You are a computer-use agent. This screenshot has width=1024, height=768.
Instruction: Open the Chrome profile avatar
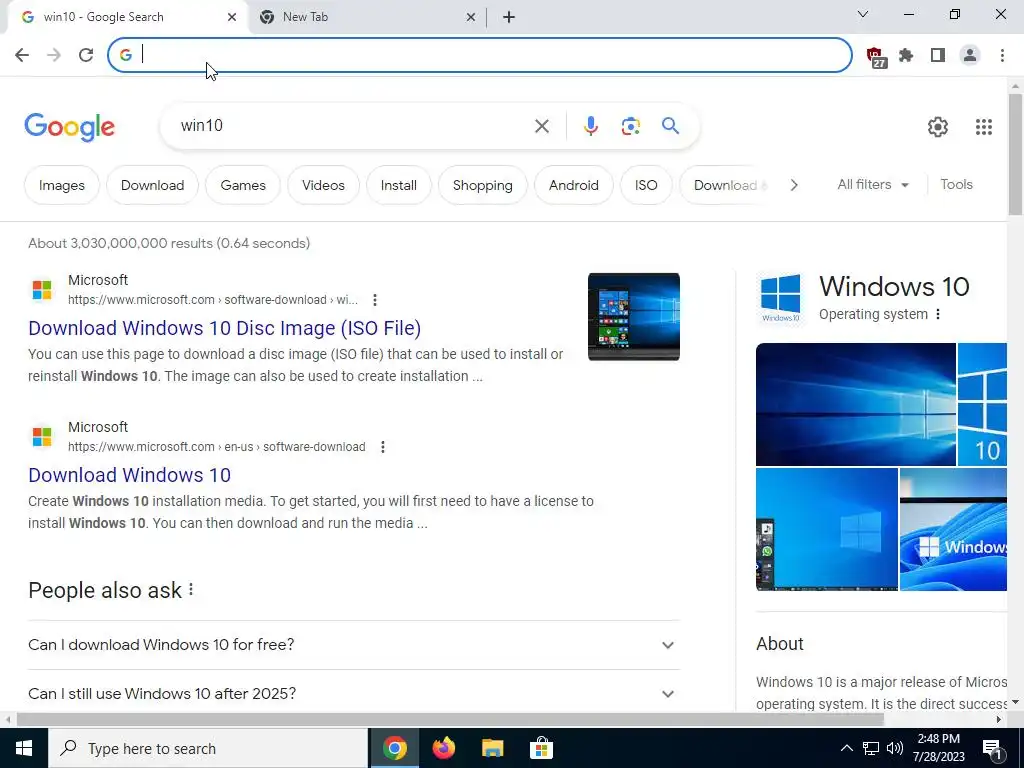click(x=970, y=56)
